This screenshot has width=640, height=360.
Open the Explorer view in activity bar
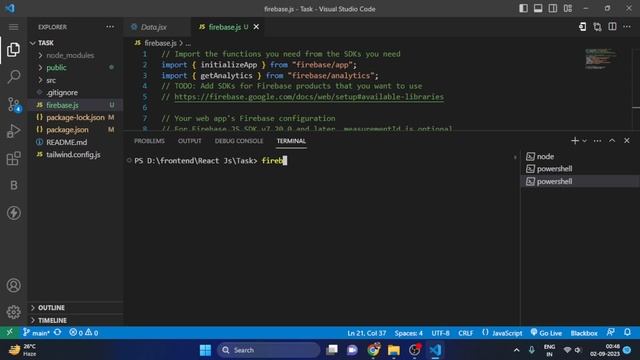pyautogui.click(x=13, y=50)
